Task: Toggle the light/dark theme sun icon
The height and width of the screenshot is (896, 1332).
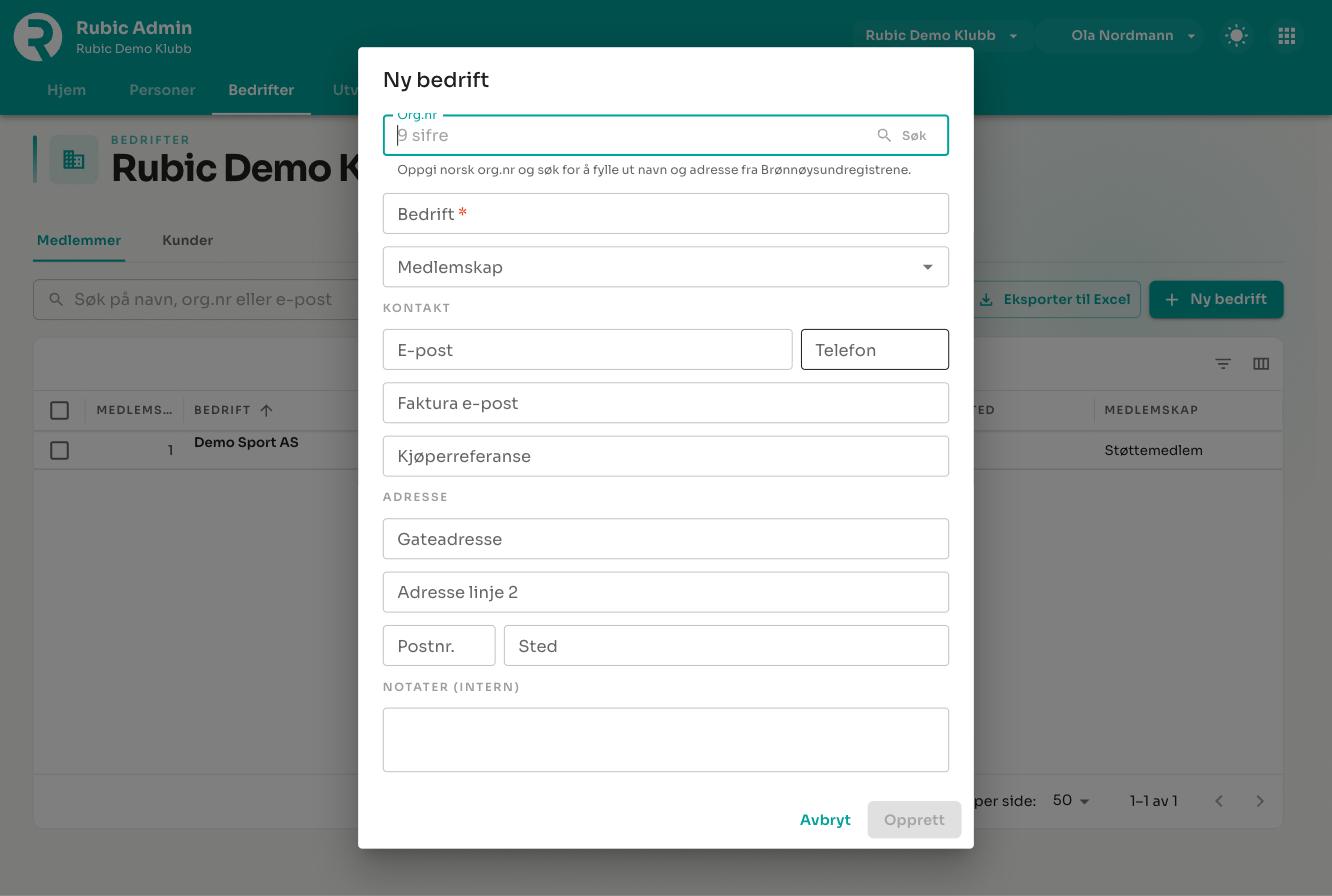Action: click(x=1236, y=36)
